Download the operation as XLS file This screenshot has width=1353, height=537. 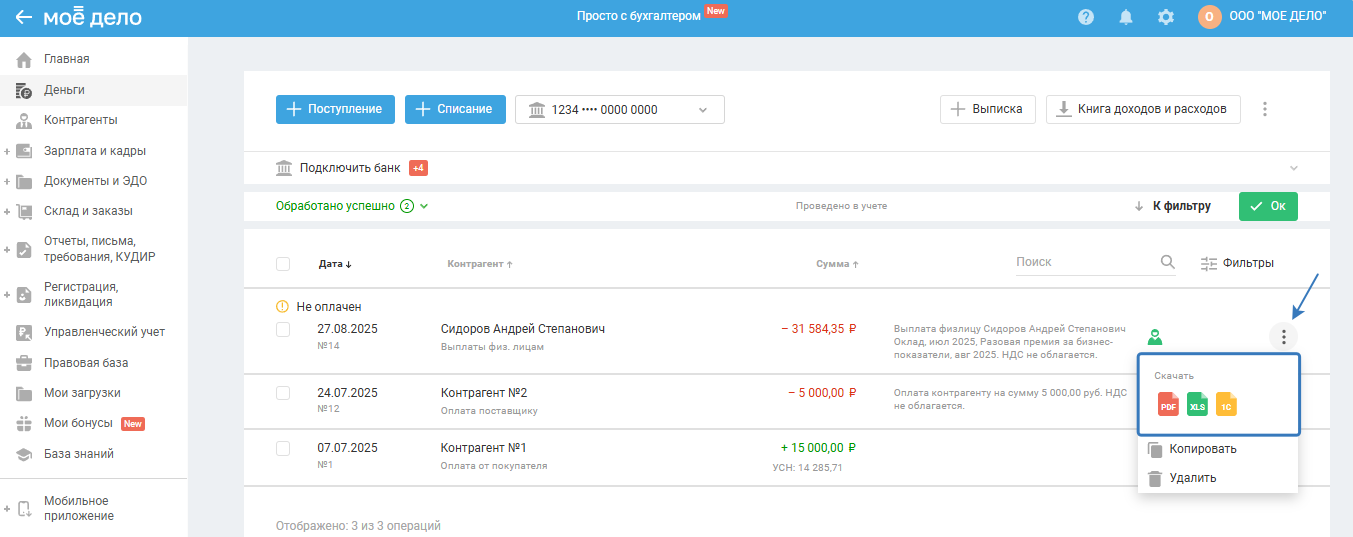pos(1197,404)
